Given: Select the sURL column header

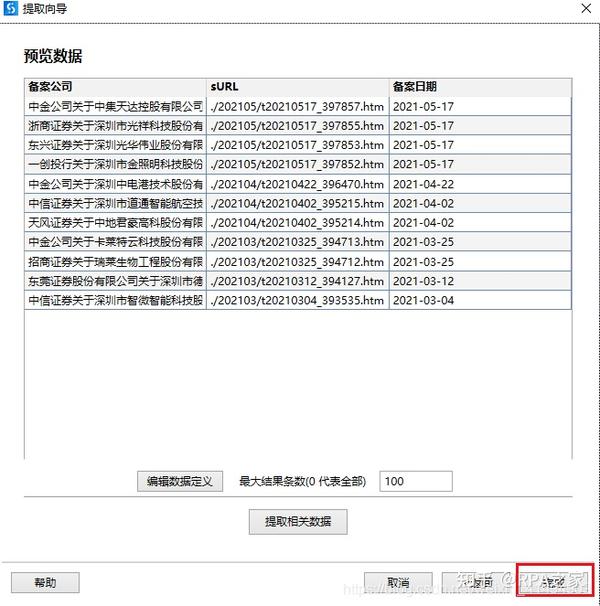Looking at the screenshot, I should (298, 87).
